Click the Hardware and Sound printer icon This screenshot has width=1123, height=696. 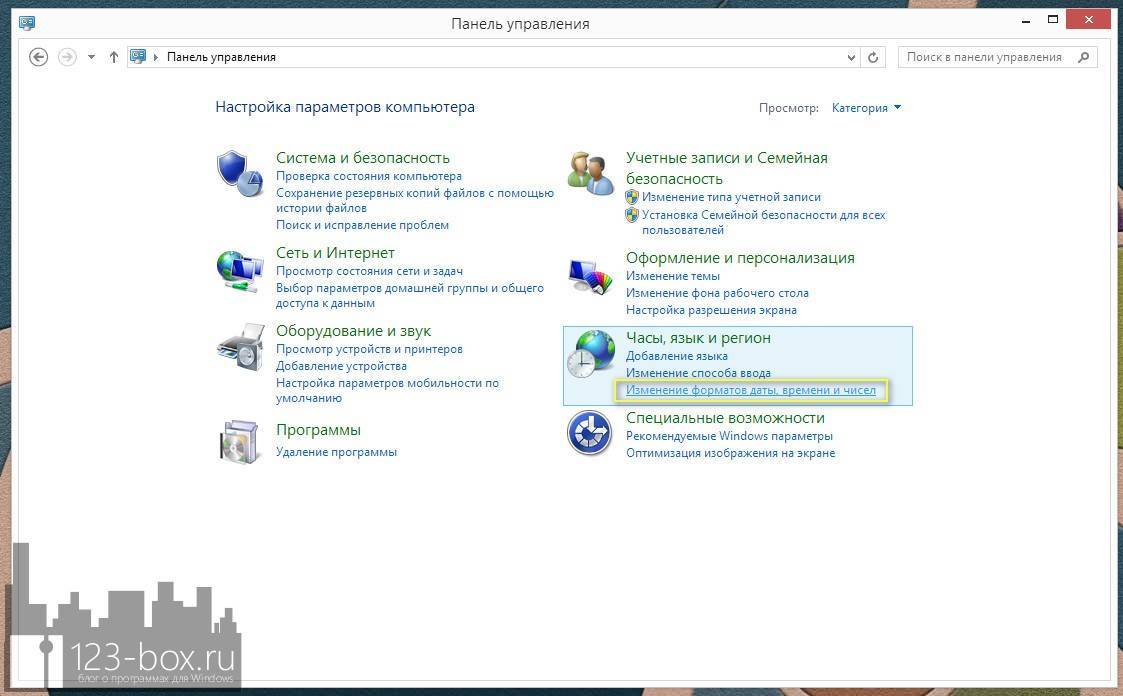click(x=240, y=347)
